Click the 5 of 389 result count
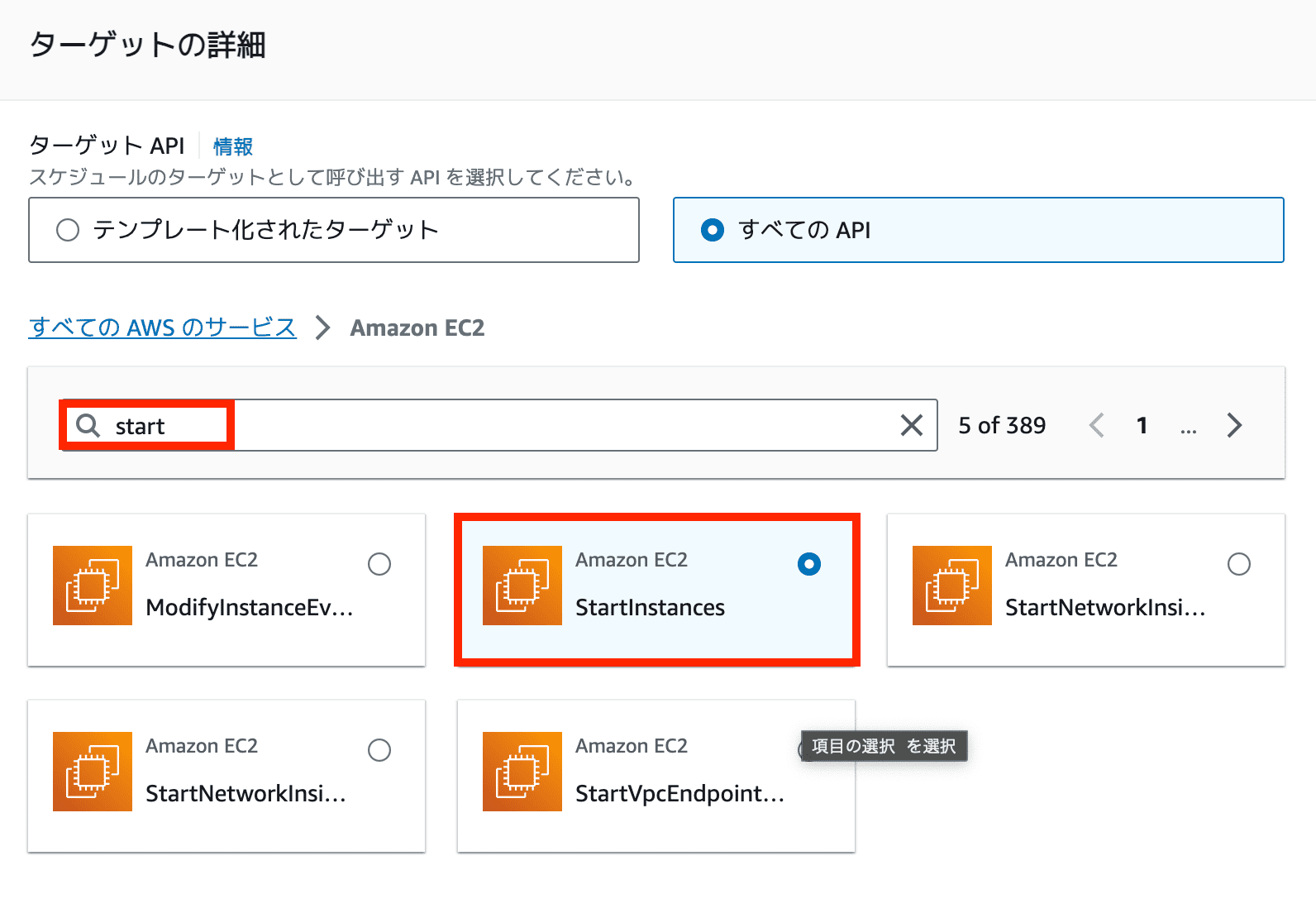The width and height of the screenshot is (1316, 918). tap(1002, 425)
